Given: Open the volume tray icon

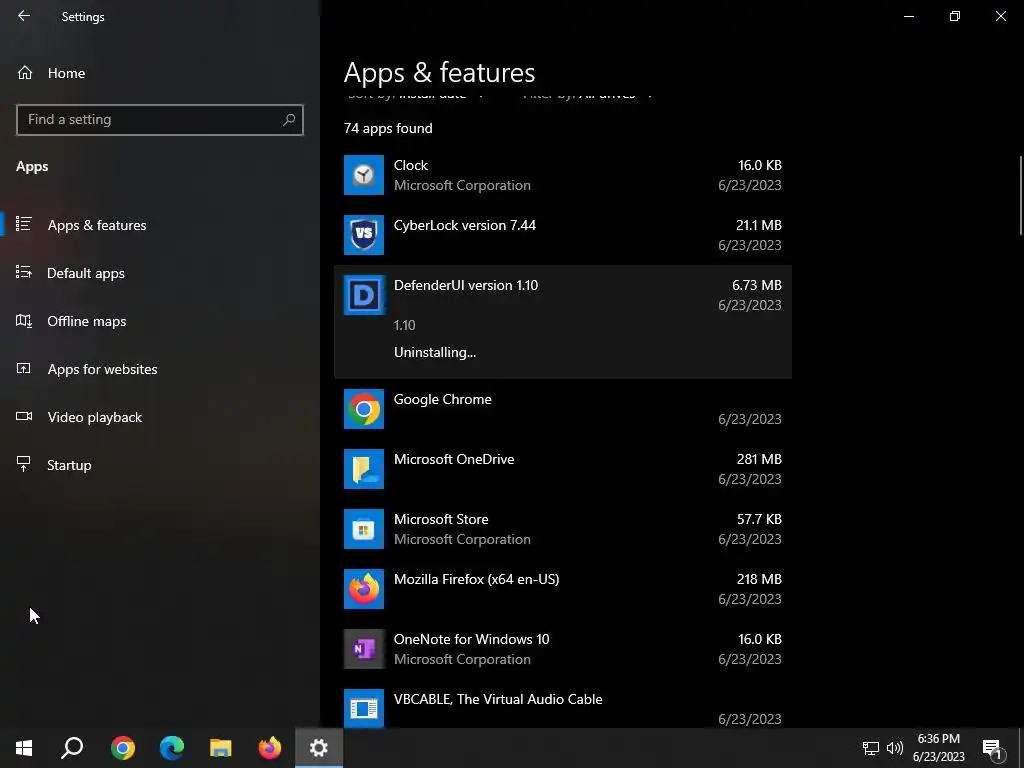Looking at the screenshot, I should 895,748.
